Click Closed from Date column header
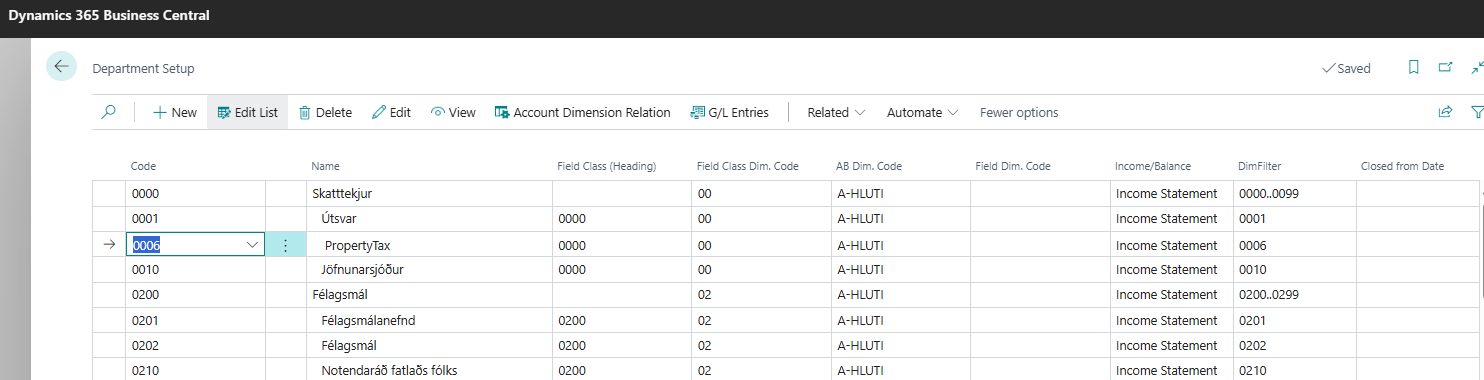 tap(1402, 166)
